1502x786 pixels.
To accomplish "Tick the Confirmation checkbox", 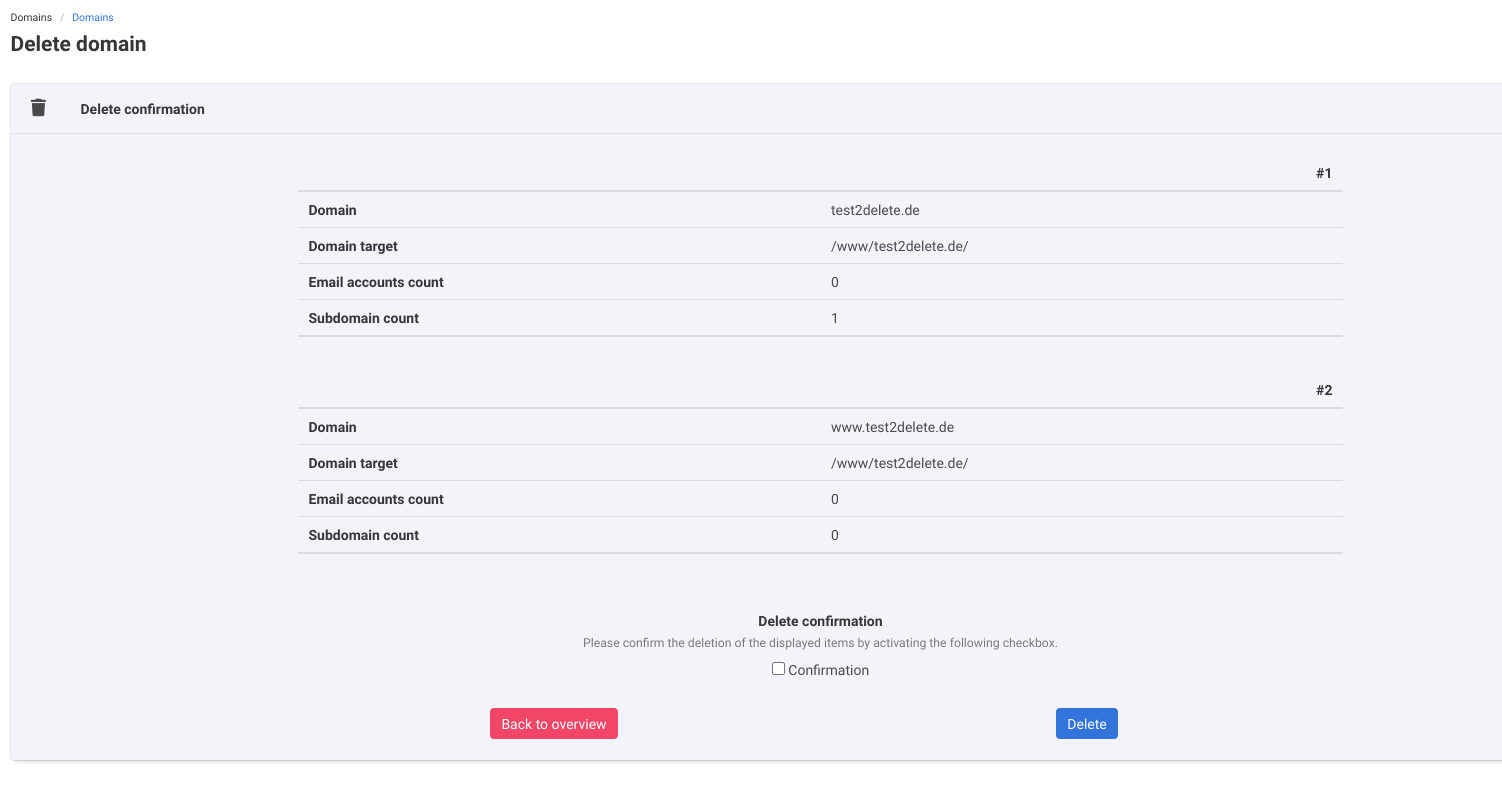I will pos(778,669).
